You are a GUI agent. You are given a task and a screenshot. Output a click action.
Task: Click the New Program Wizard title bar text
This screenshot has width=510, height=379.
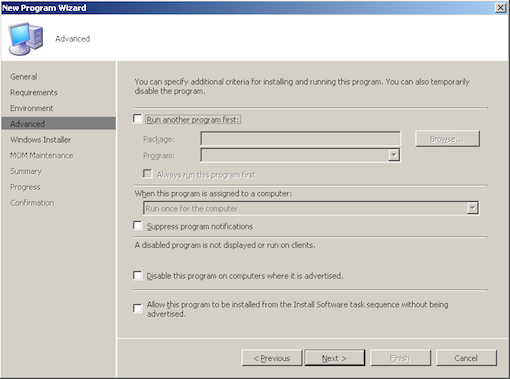click(44, 8)
